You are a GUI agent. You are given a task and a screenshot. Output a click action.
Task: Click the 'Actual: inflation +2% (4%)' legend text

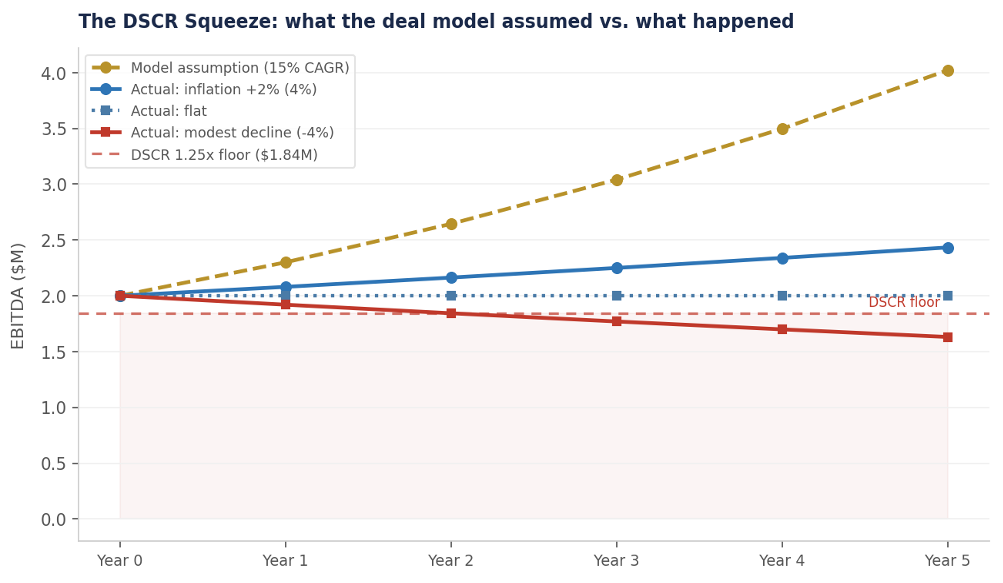224,89
